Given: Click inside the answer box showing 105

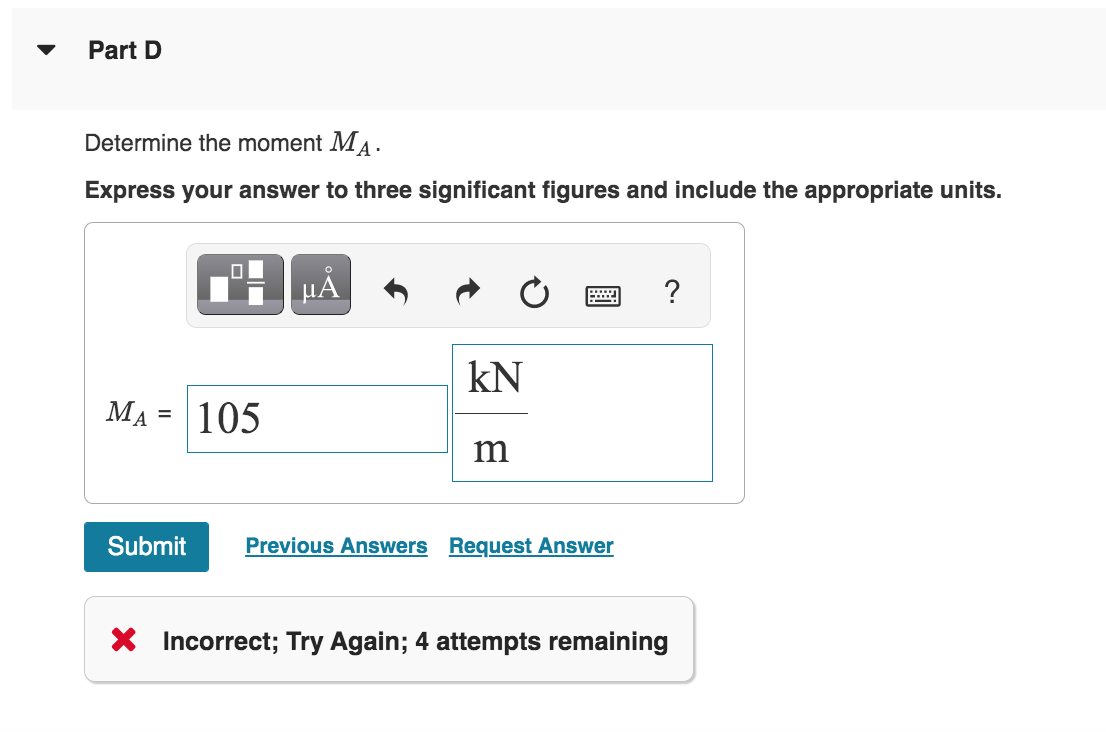Looking at the screenshot, I should pyautogui.click(x=317, y=418).
